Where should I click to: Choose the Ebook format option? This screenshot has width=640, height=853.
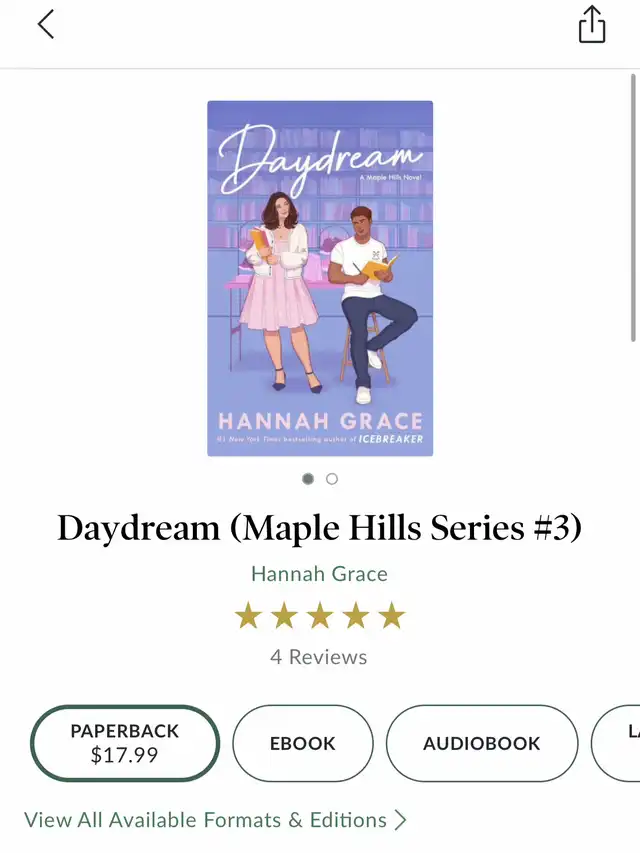(x=303, y=743)
